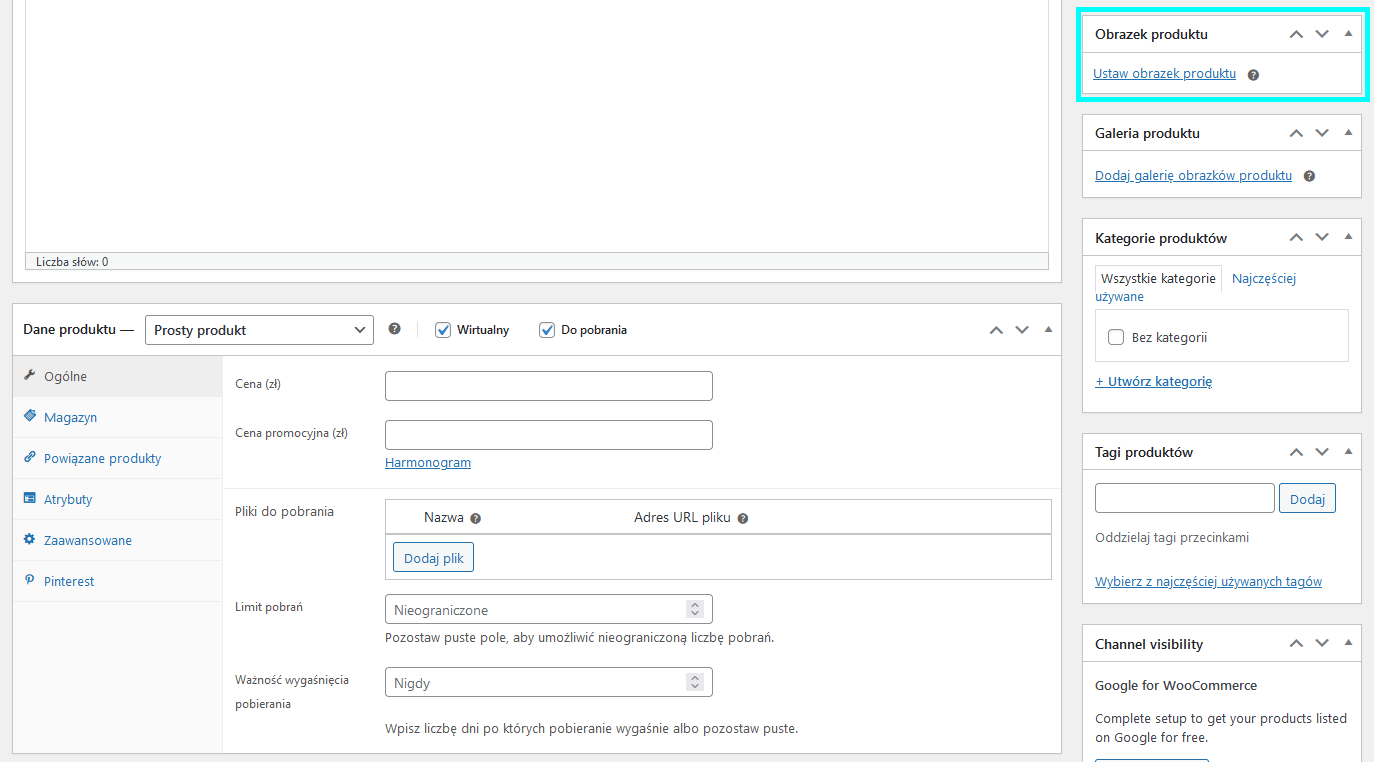Switch to Najczęściej używane categories tab
The width and height of the screenshot is (1374, 762).
point(1263,278)
